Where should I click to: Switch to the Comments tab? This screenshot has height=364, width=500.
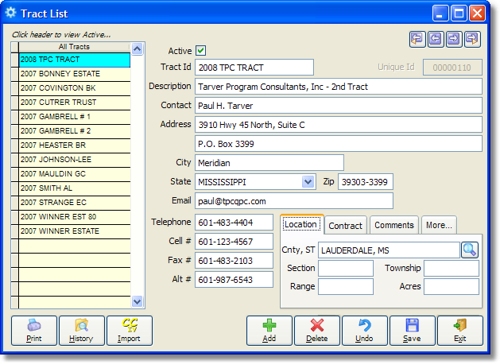tap(394, 225)
